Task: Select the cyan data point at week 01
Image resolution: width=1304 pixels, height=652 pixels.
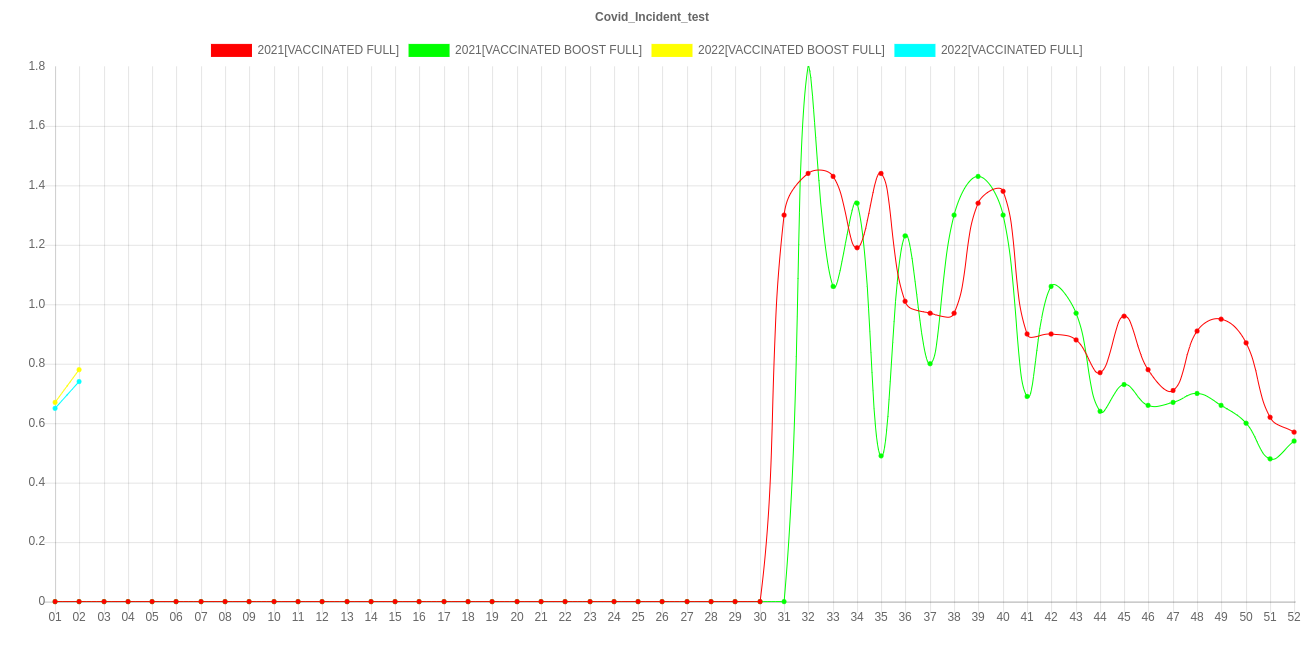Action: (x=55, y=408)
